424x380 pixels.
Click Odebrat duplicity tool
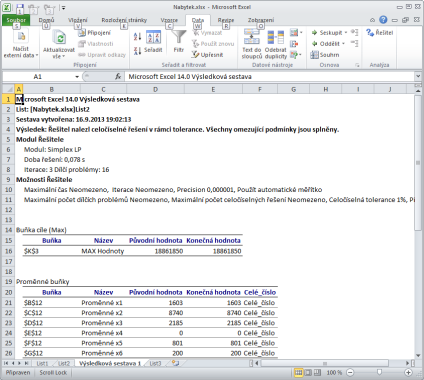pyautogui.click(x=276, y=44)
